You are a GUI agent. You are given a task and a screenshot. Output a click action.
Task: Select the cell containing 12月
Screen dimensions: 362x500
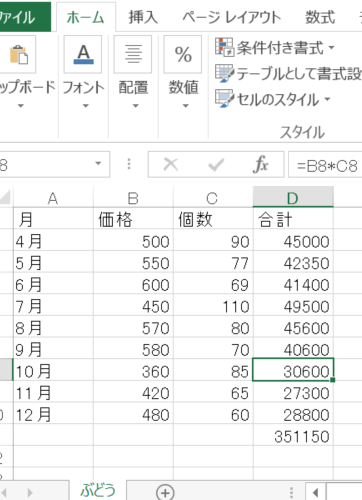[x=53, y=414]
